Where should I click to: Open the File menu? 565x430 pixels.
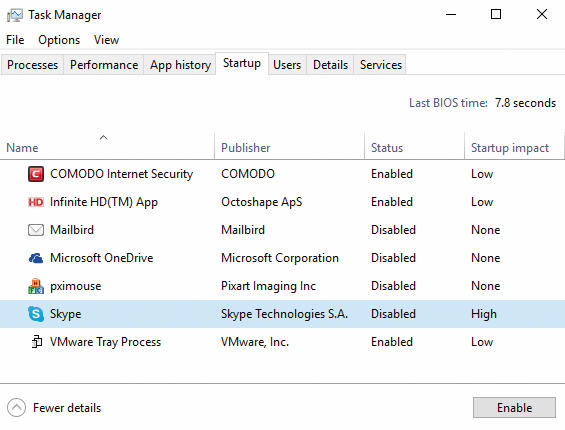pos(15,40)
